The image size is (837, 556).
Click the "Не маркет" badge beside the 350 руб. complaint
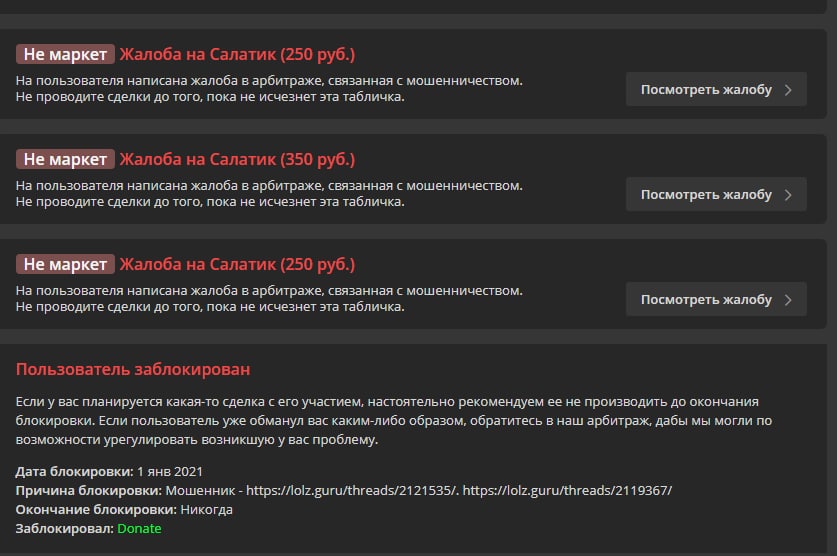[x=65, y=159]
